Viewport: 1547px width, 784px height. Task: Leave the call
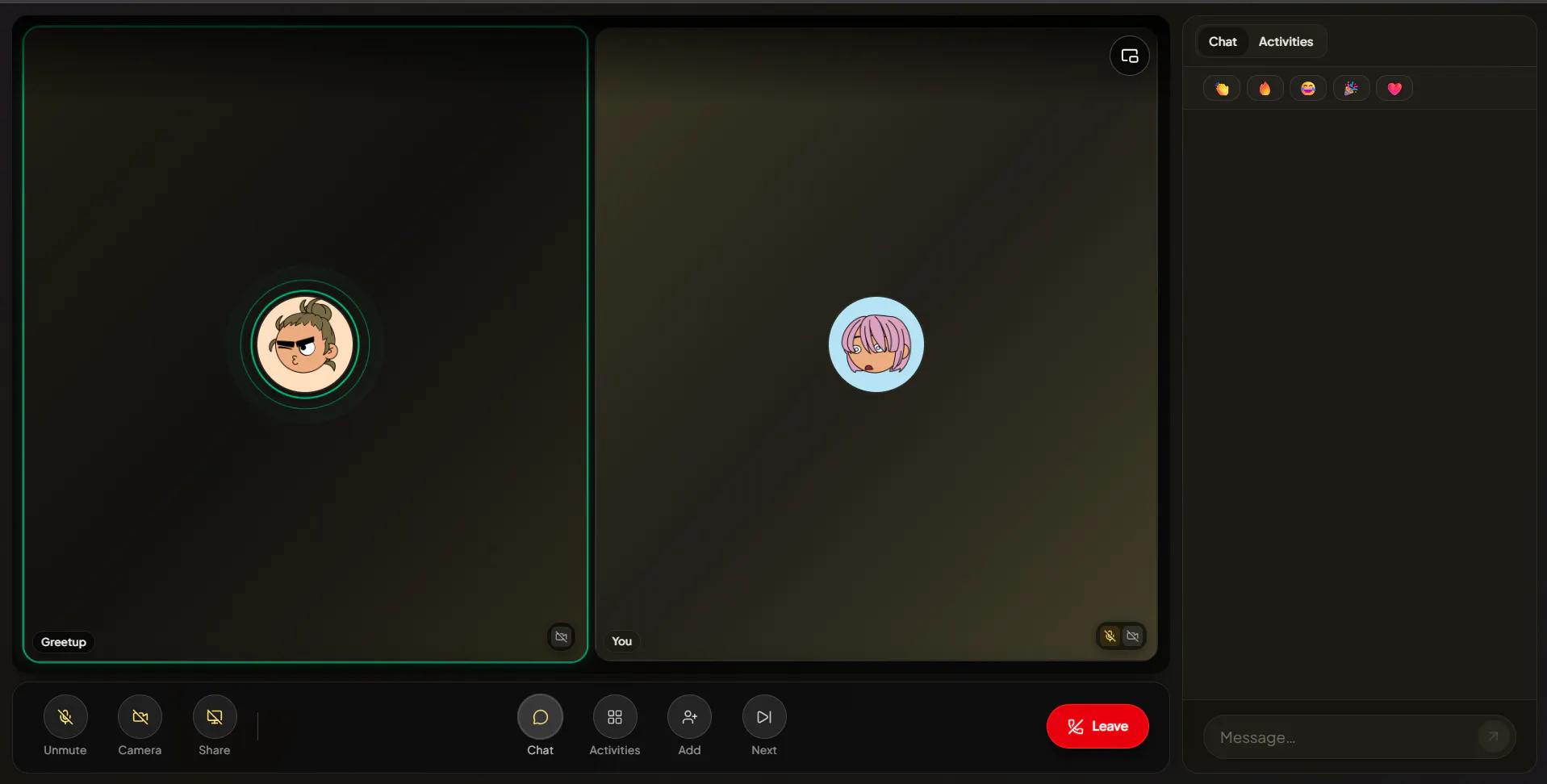coord(1098,726)
